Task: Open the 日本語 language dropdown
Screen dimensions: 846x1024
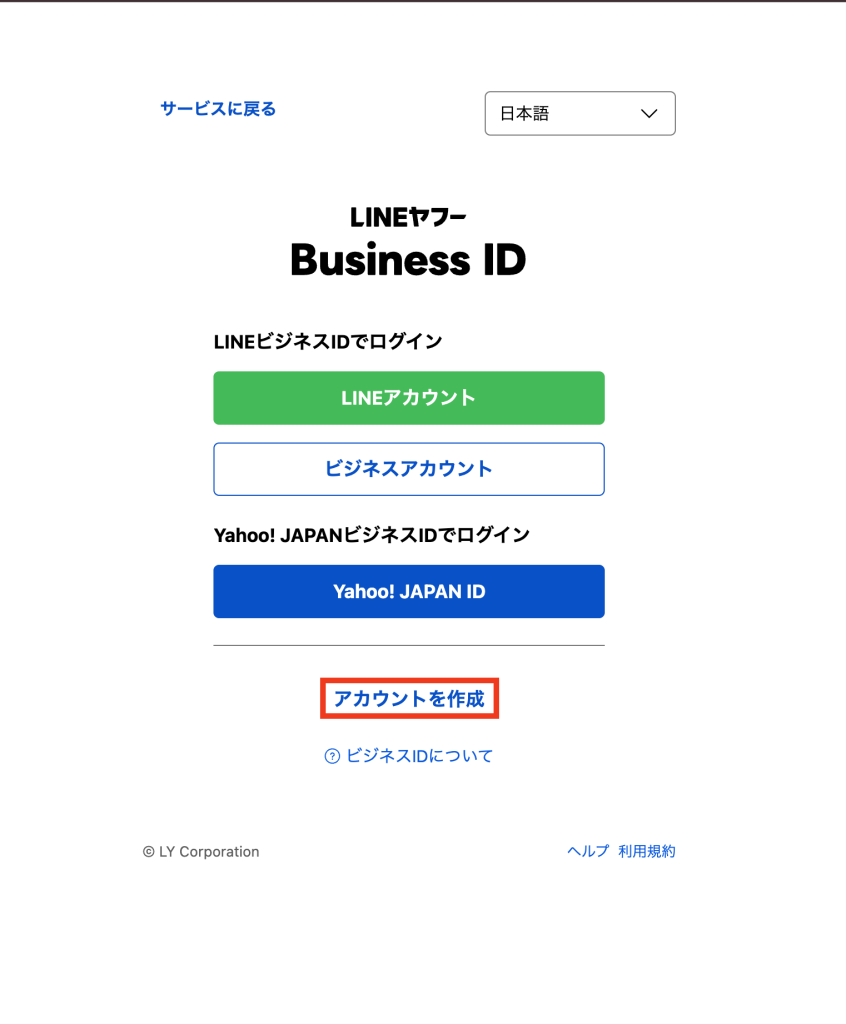Action: pos(580,114)
